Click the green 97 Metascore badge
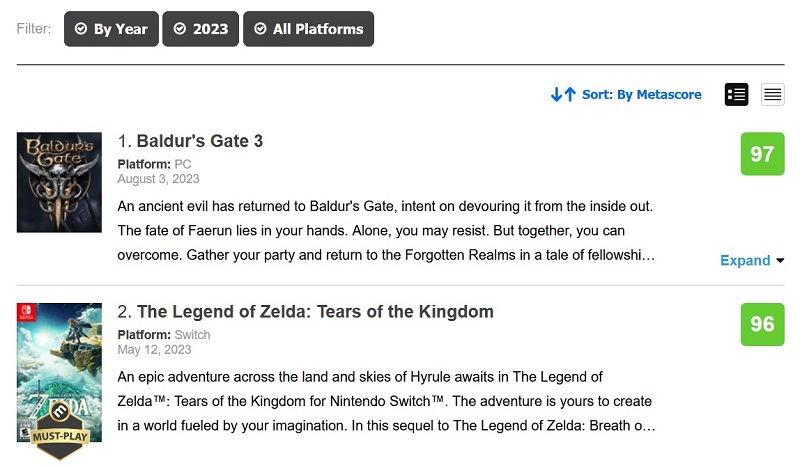 click(x=762, y=154)
